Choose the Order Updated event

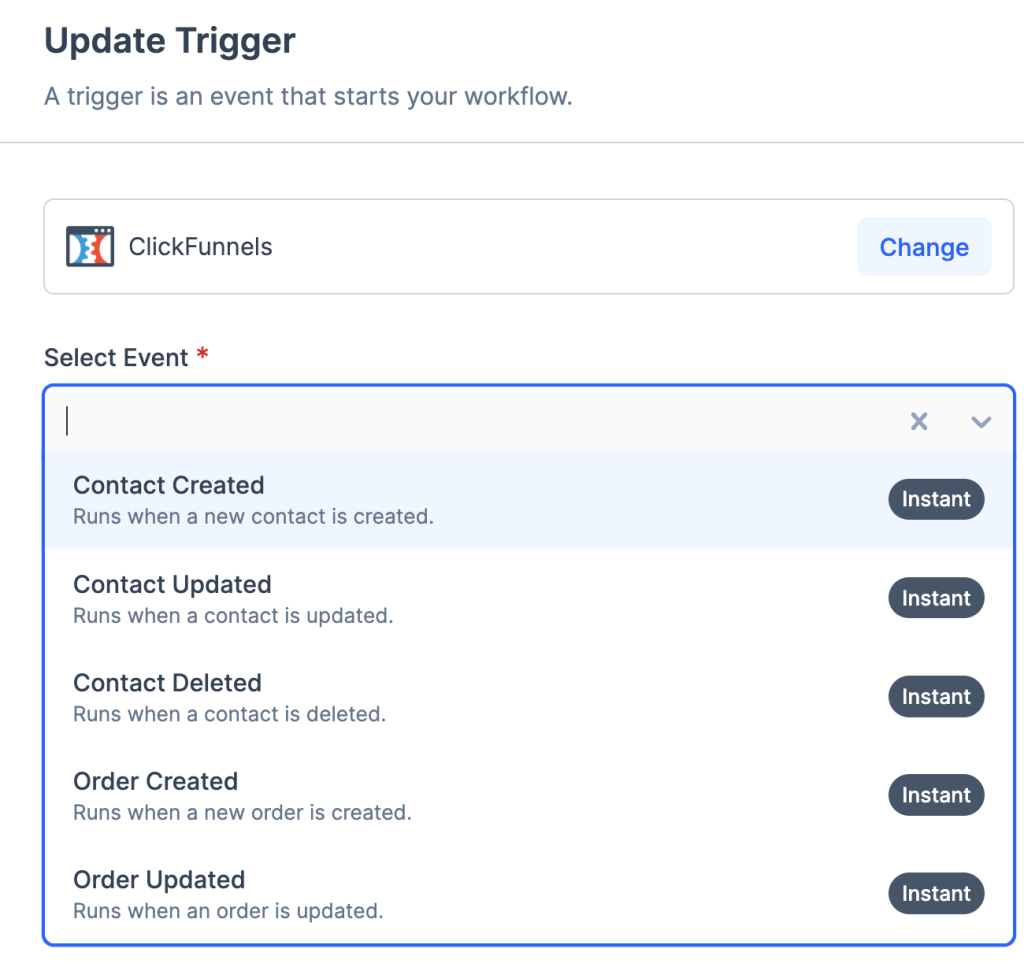click(x=159, y=881)
